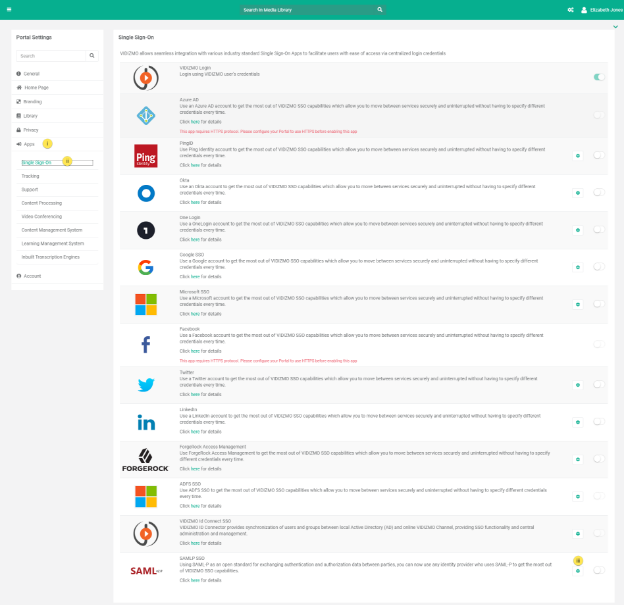Open settings gear for PingID row

tap(578, 156)
